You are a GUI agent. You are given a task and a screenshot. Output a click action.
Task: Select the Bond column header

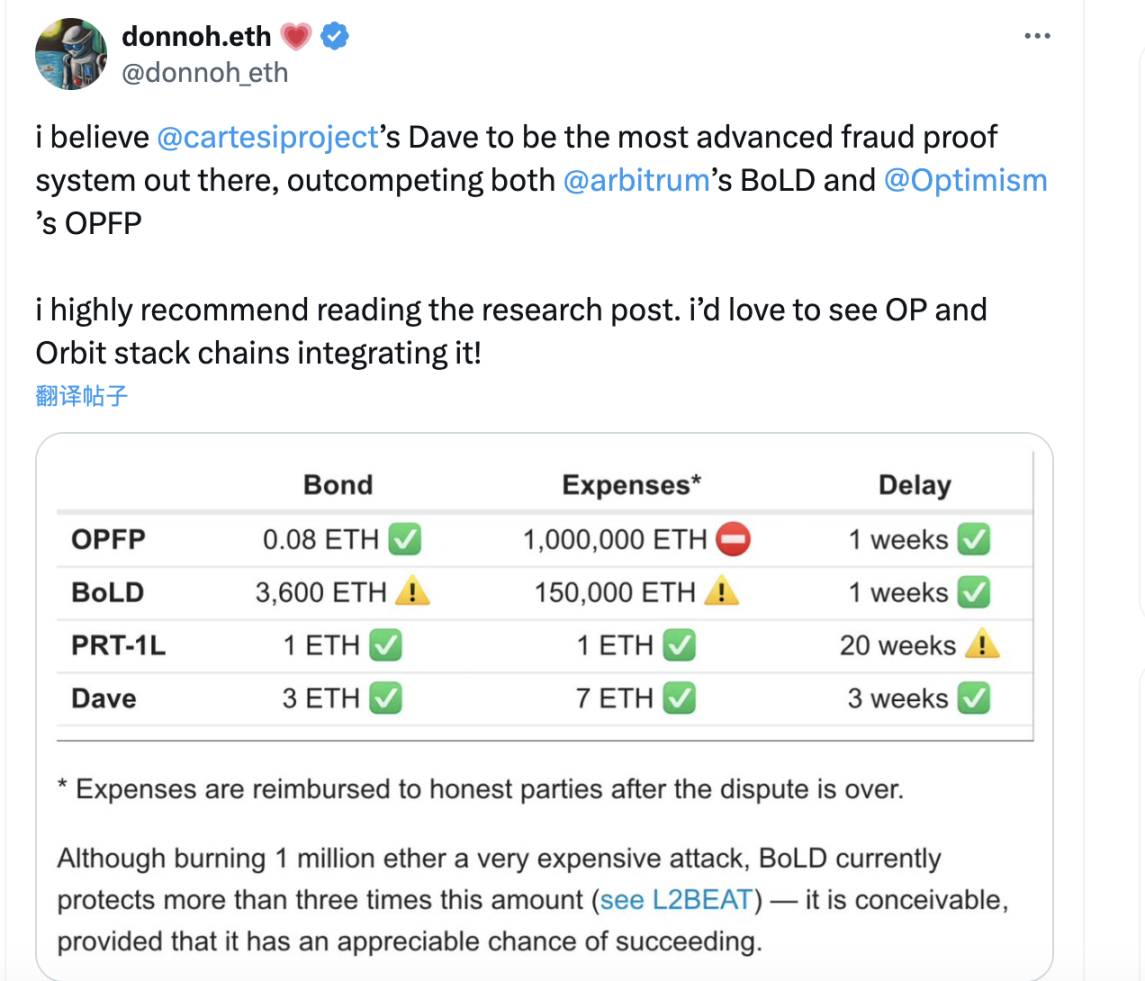338,485
